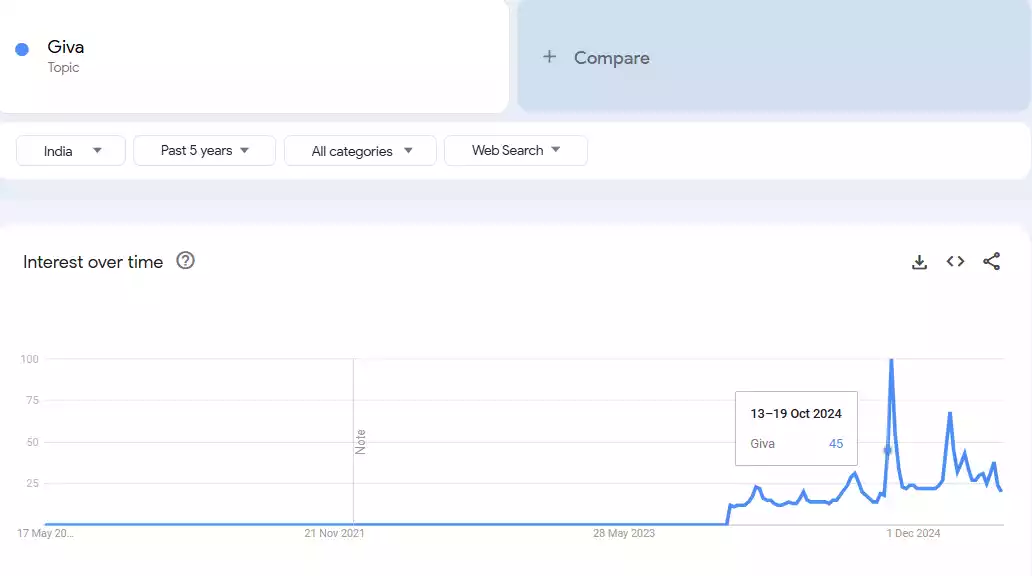Select the highlighted October 2024 data point
The height and width of the screenshot is (576, 1032).
pyautogui.click(x=886, y=451)
